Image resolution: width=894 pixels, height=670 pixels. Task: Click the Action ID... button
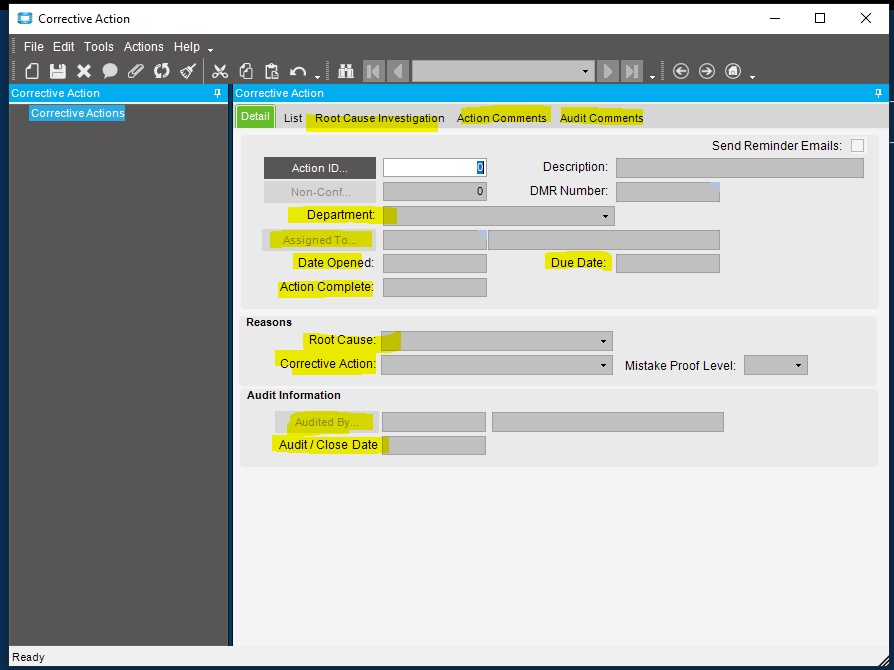320,168
